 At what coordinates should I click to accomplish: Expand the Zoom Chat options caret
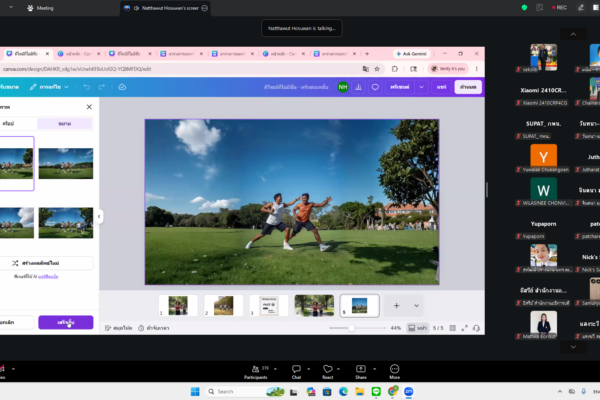(x=308, y=369)
